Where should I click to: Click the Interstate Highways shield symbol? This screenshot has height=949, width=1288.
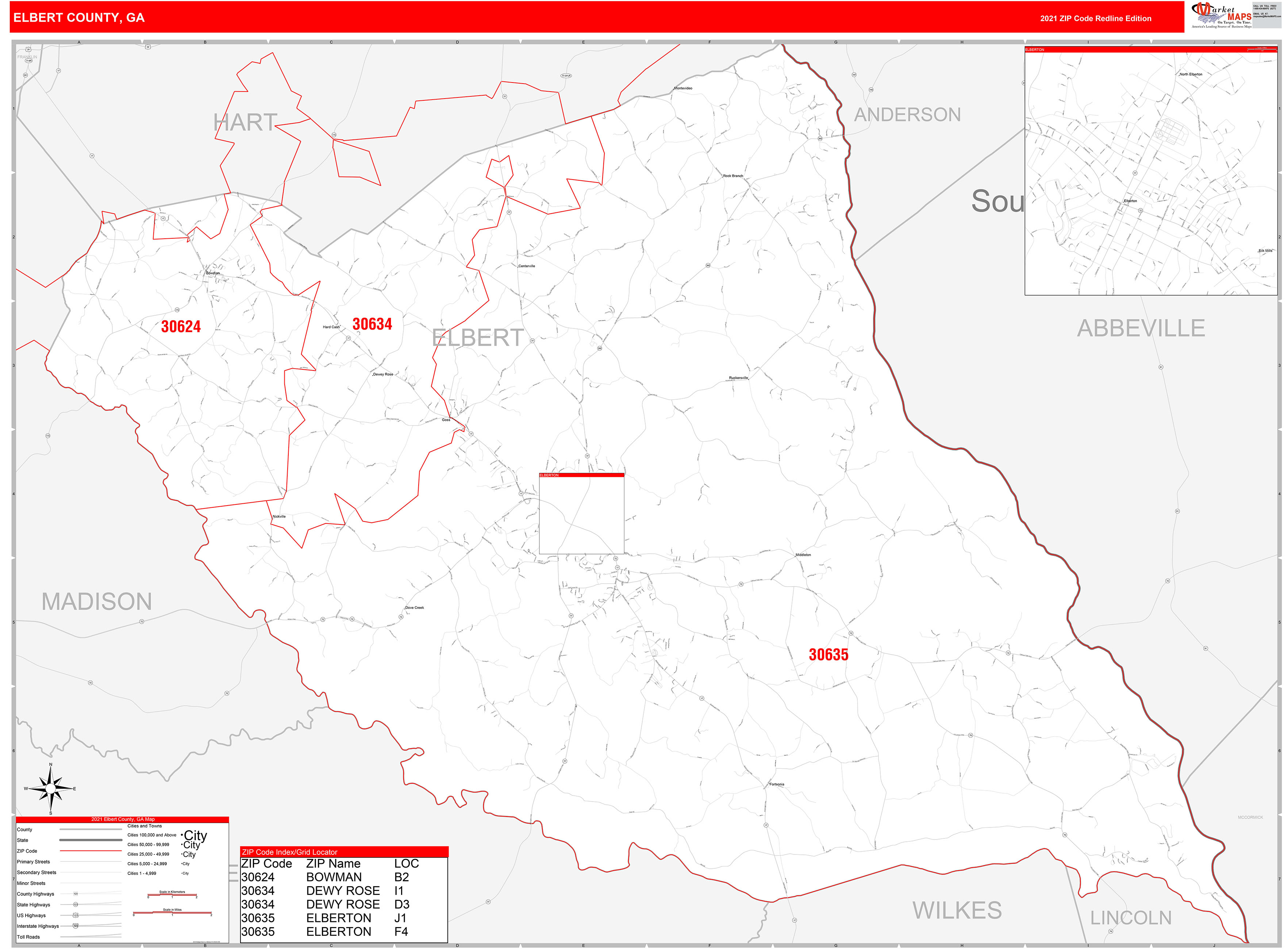76,927
